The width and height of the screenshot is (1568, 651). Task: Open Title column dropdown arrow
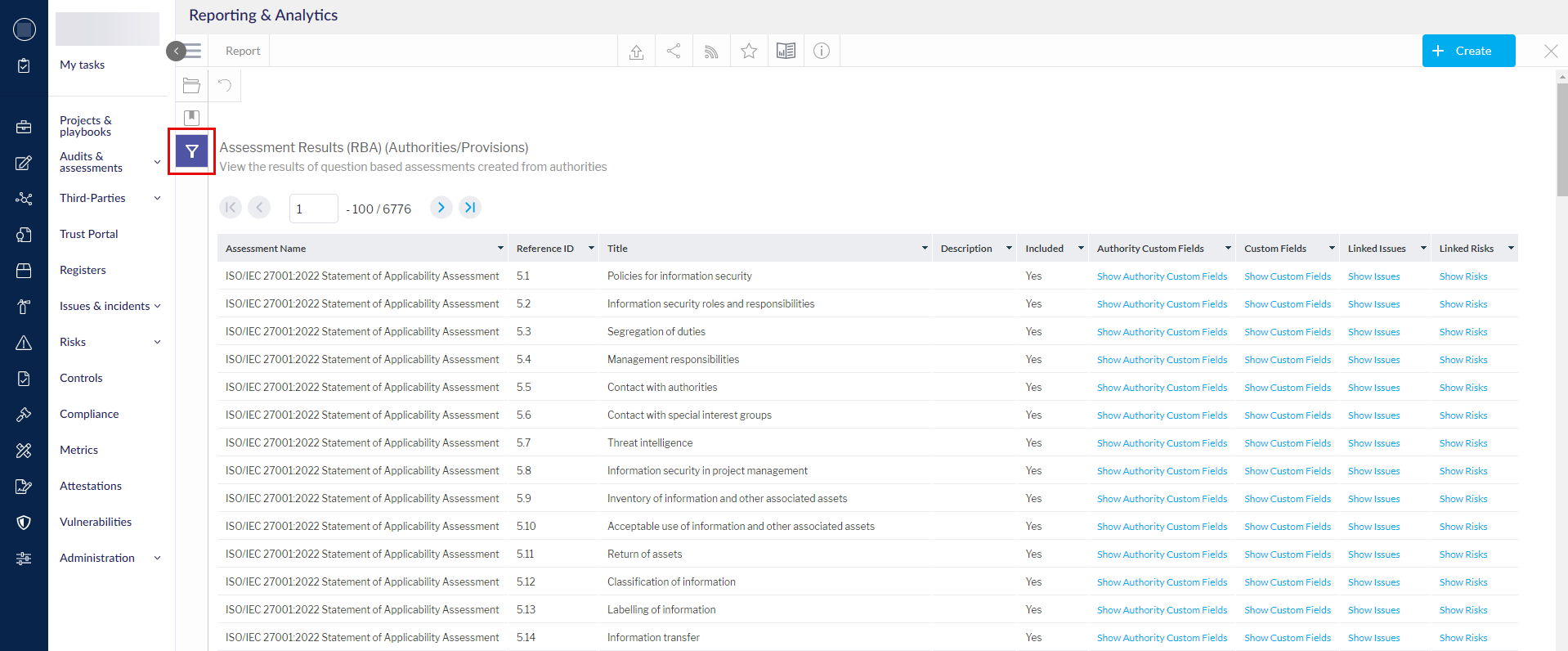(x=925, y=249)
